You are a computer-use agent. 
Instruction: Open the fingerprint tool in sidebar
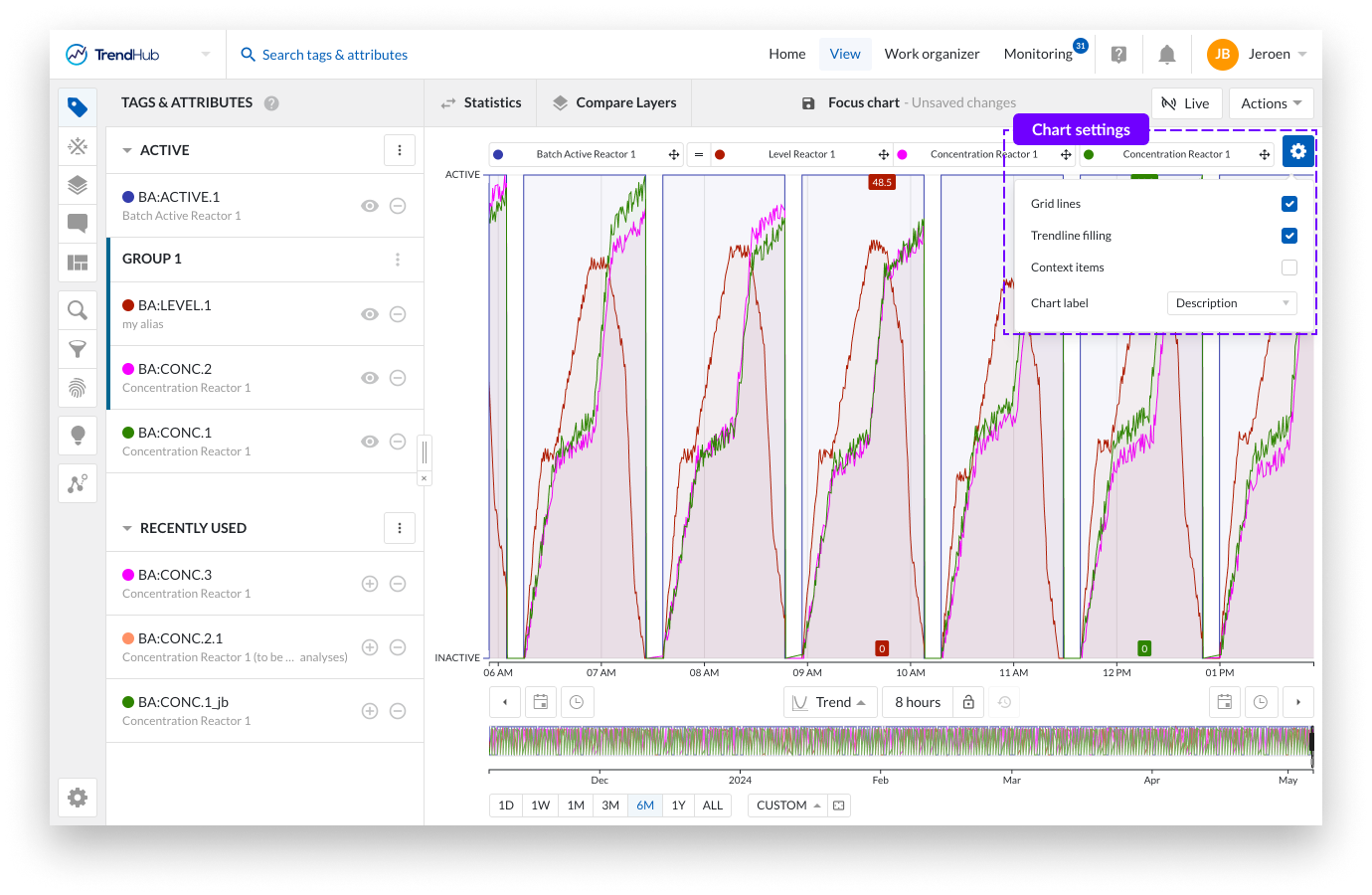[x=78, y=388]
